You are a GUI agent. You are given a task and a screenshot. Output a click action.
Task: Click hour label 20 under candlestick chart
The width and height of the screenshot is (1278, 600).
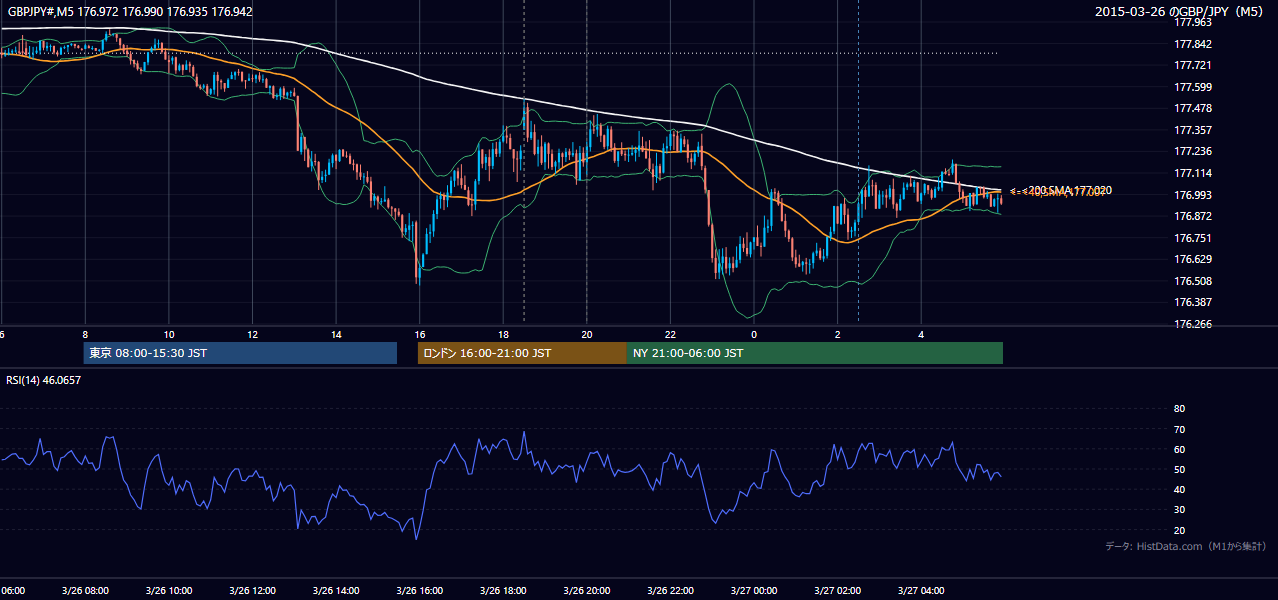coord(587,334)
